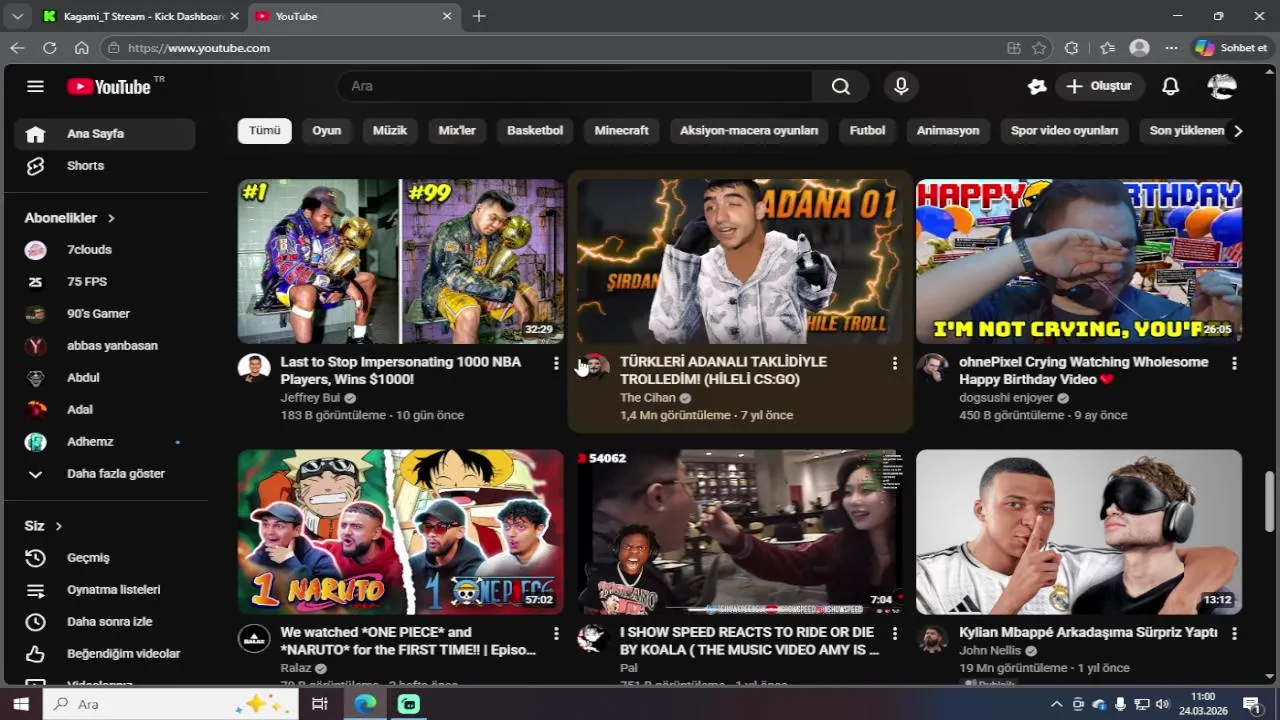Open Adhemz subscription channel
This screenshot has height=720, width=1280.
(x=104, y=441)
